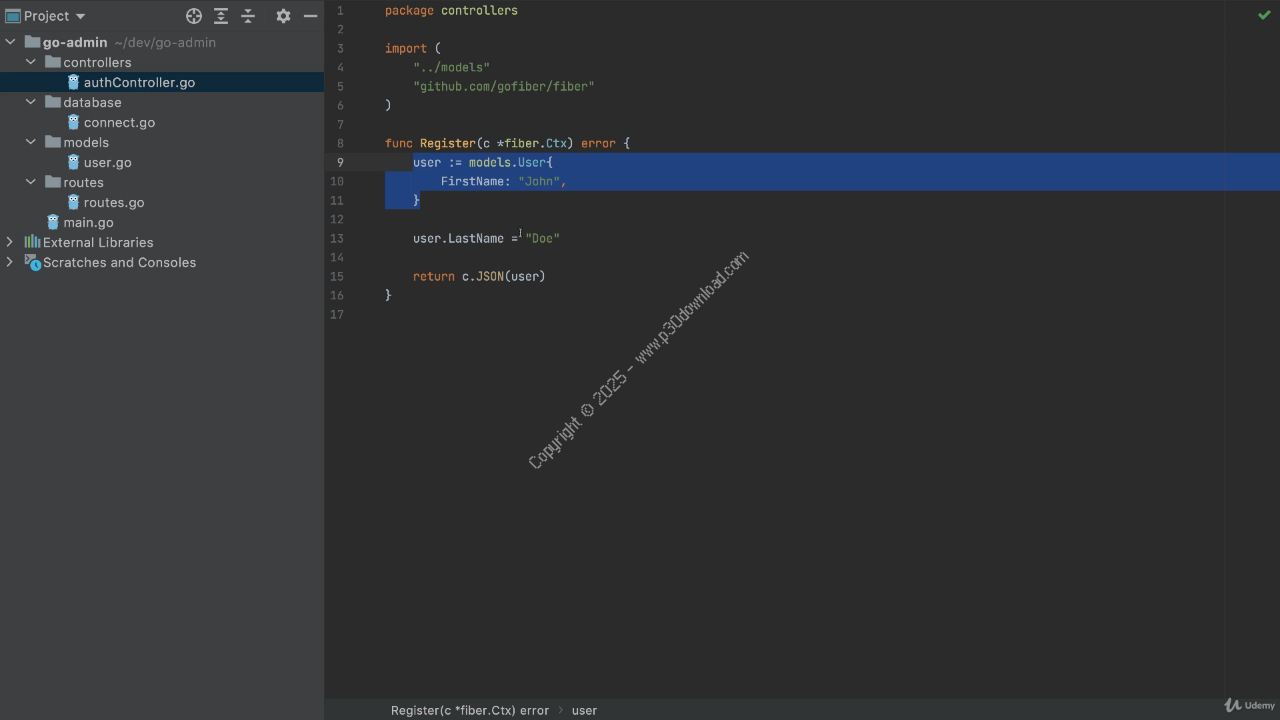Screen dimensions: 1280x720
Task: Click the Register breadcrumb in the status bar
Action: pyautogui.click(x=469, y=710)
